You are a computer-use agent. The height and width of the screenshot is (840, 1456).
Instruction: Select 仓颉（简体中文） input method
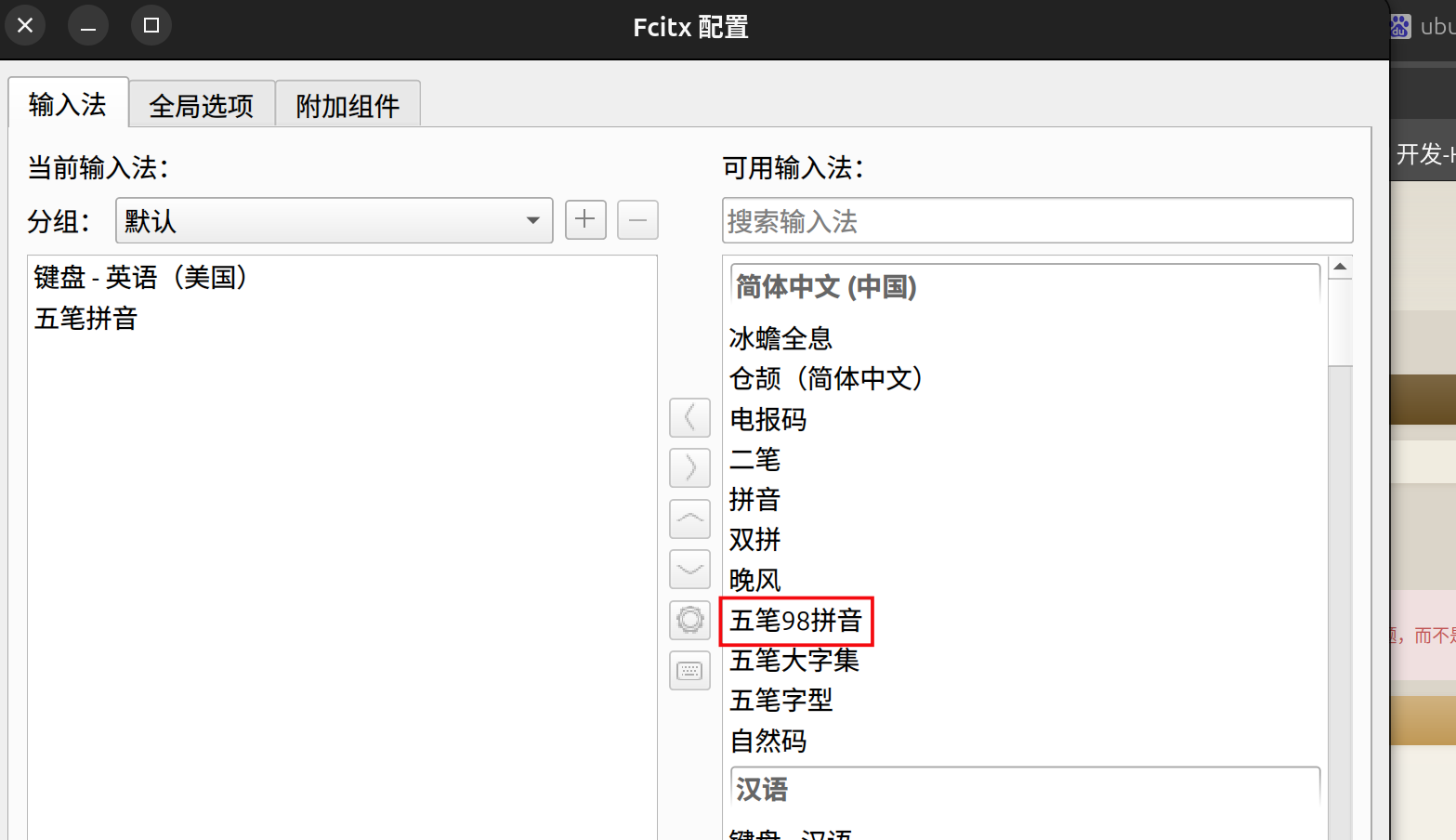click(x=1025, y=378)
